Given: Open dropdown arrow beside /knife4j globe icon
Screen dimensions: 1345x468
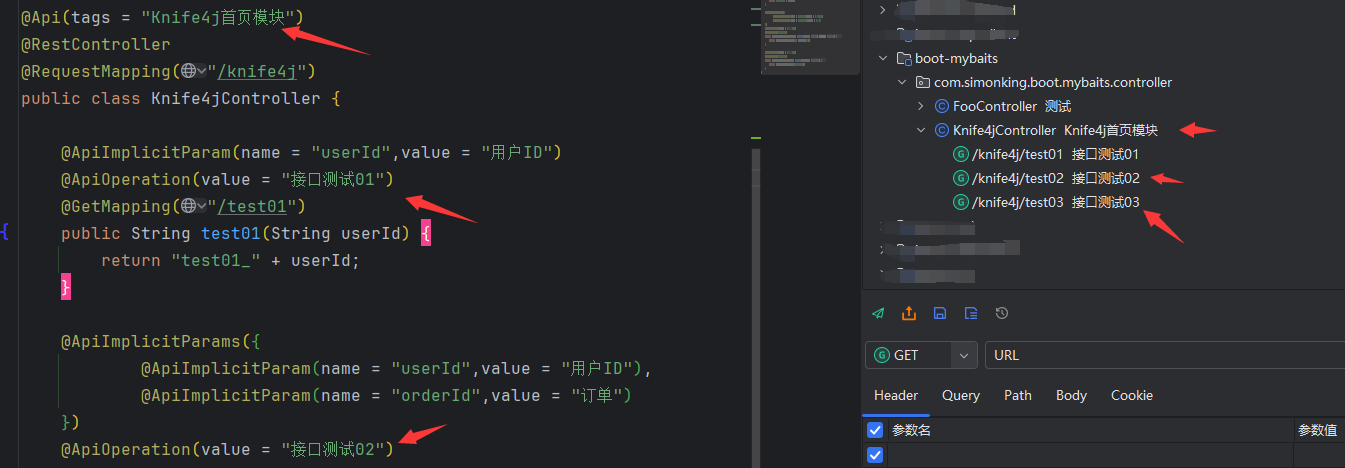Looking at the screenshot, I should 202,71.
